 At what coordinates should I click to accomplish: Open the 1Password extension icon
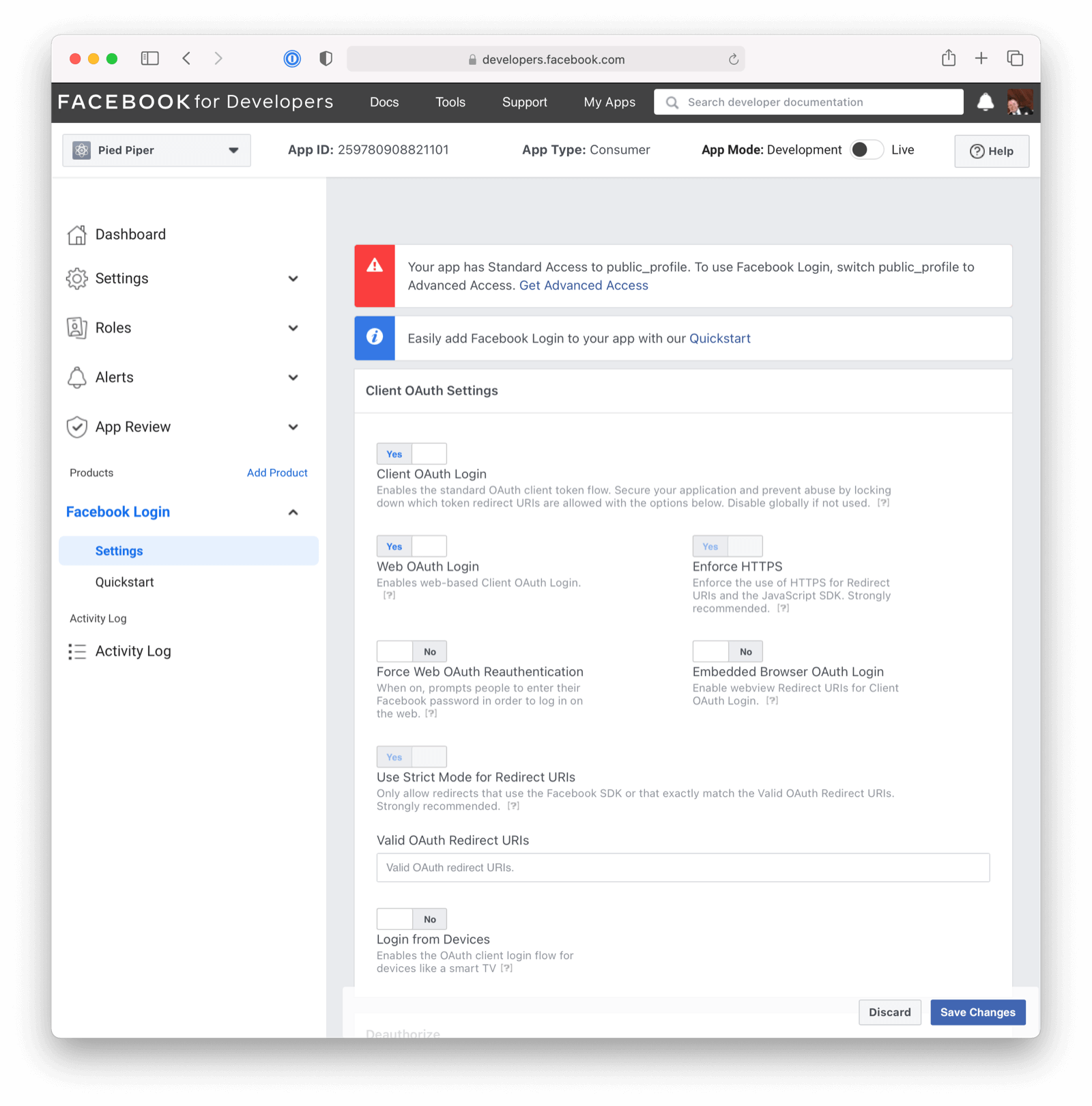pos(292,59)
